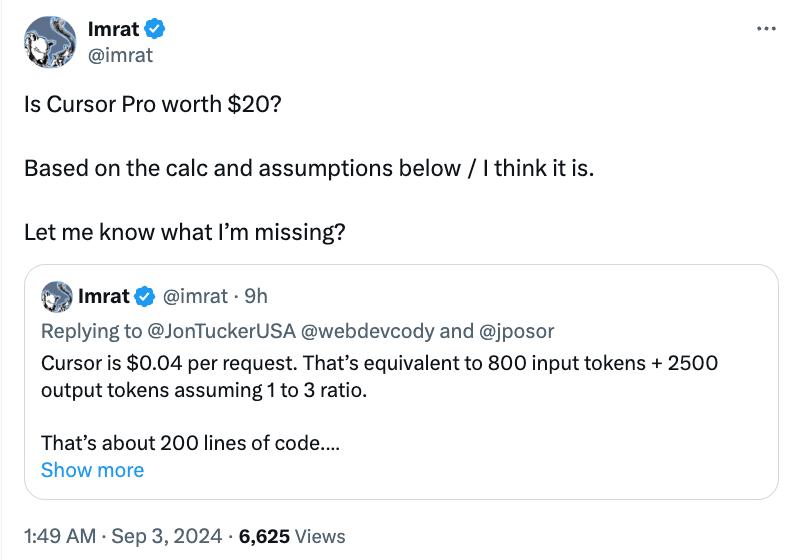The height and width of the screenshot is (560, 798).
Task: Click the small avatar in quoted tweet
Action: click(56, 296)
